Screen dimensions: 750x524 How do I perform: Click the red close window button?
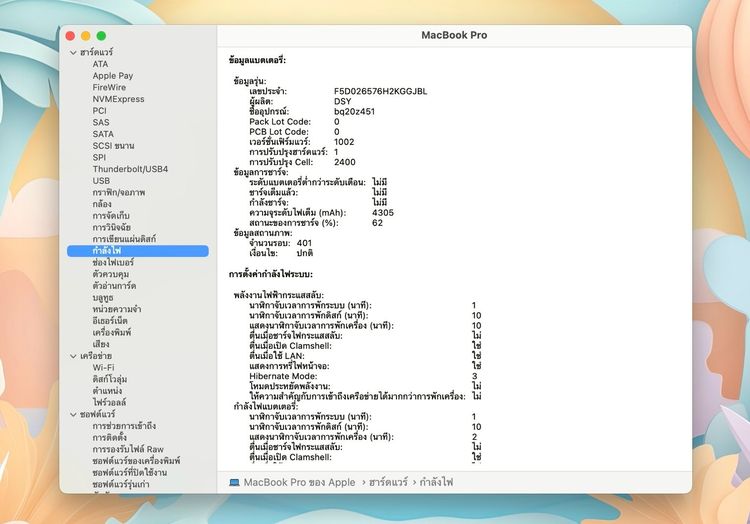pyautogui.click(x=70, y=36)
